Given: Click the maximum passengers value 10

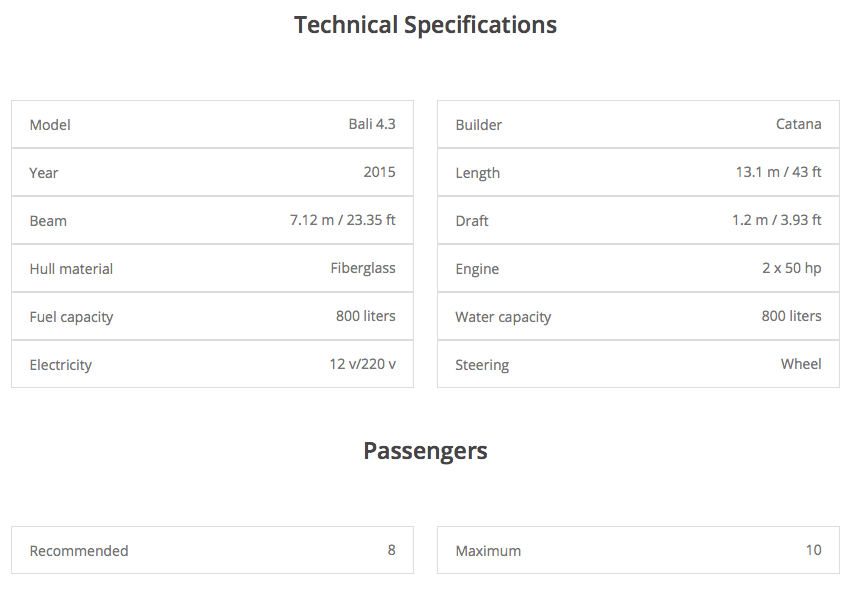Looking at the screenshot, I should click(813, 550).
